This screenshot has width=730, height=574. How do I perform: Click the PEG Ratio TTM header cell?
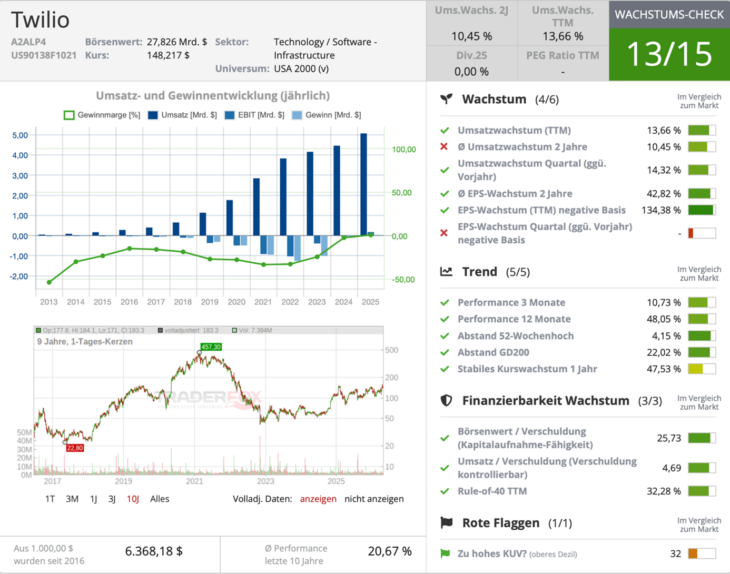pyautogui.click(x=562, y=55)
